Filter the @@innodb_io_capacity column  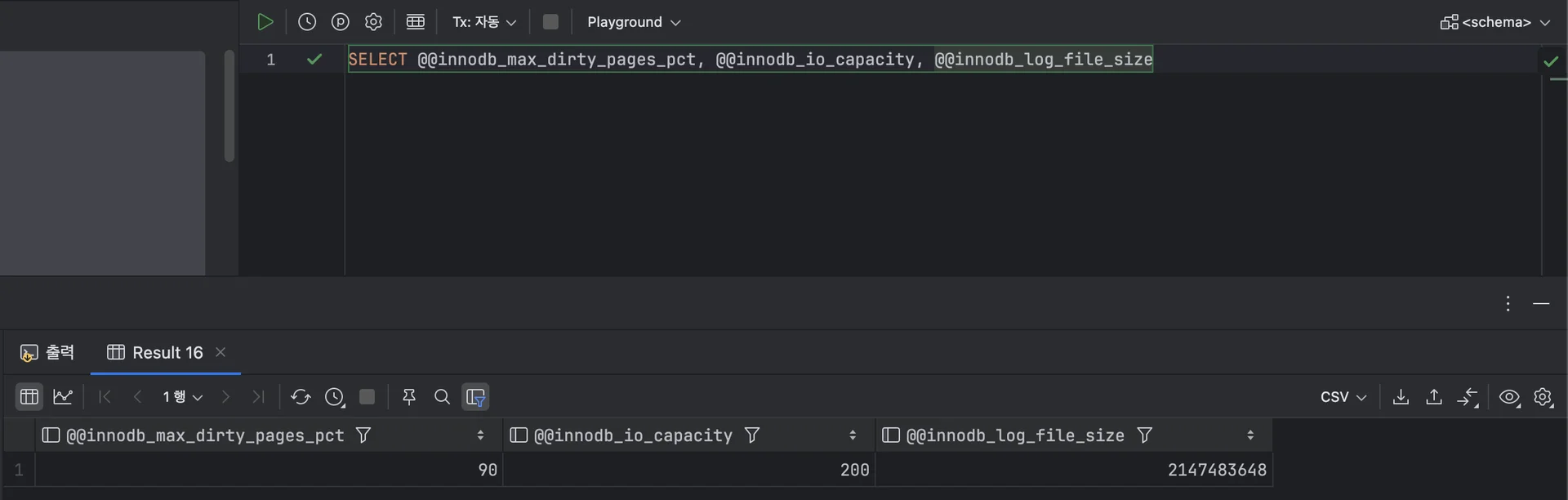tap(752, 435)
